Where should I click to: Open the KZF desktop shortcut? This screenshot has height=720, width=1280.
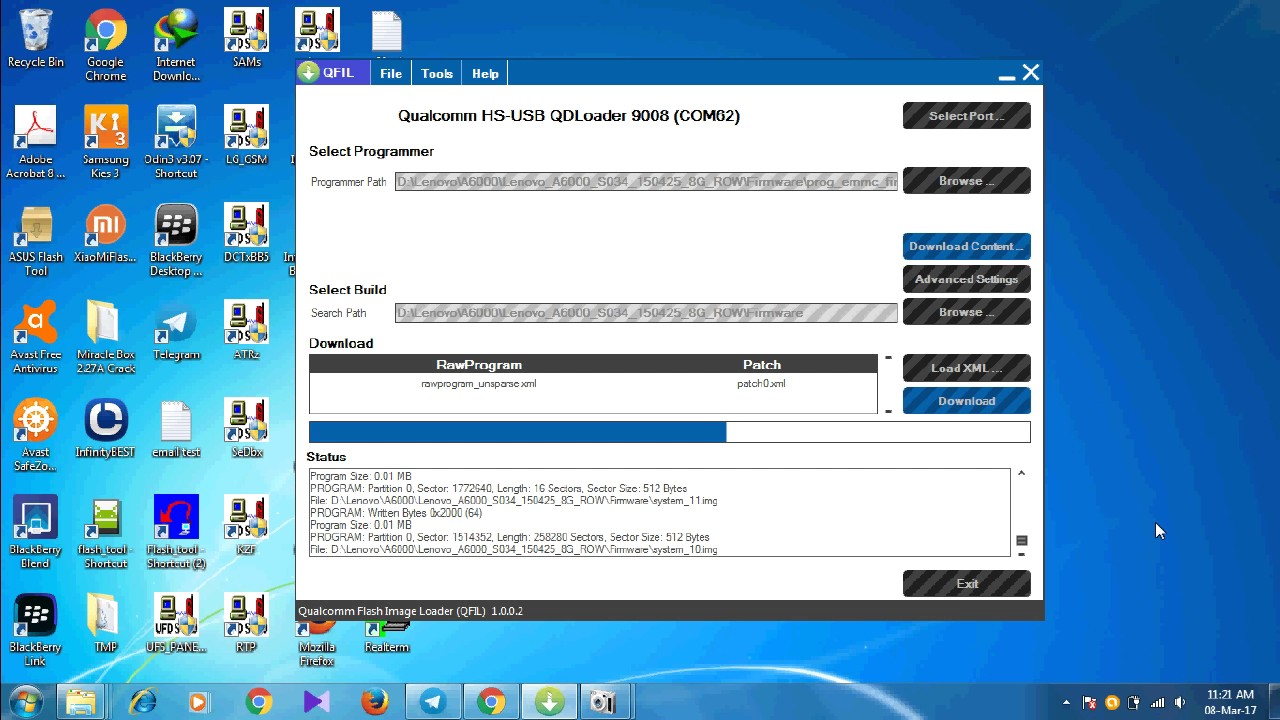246,526
